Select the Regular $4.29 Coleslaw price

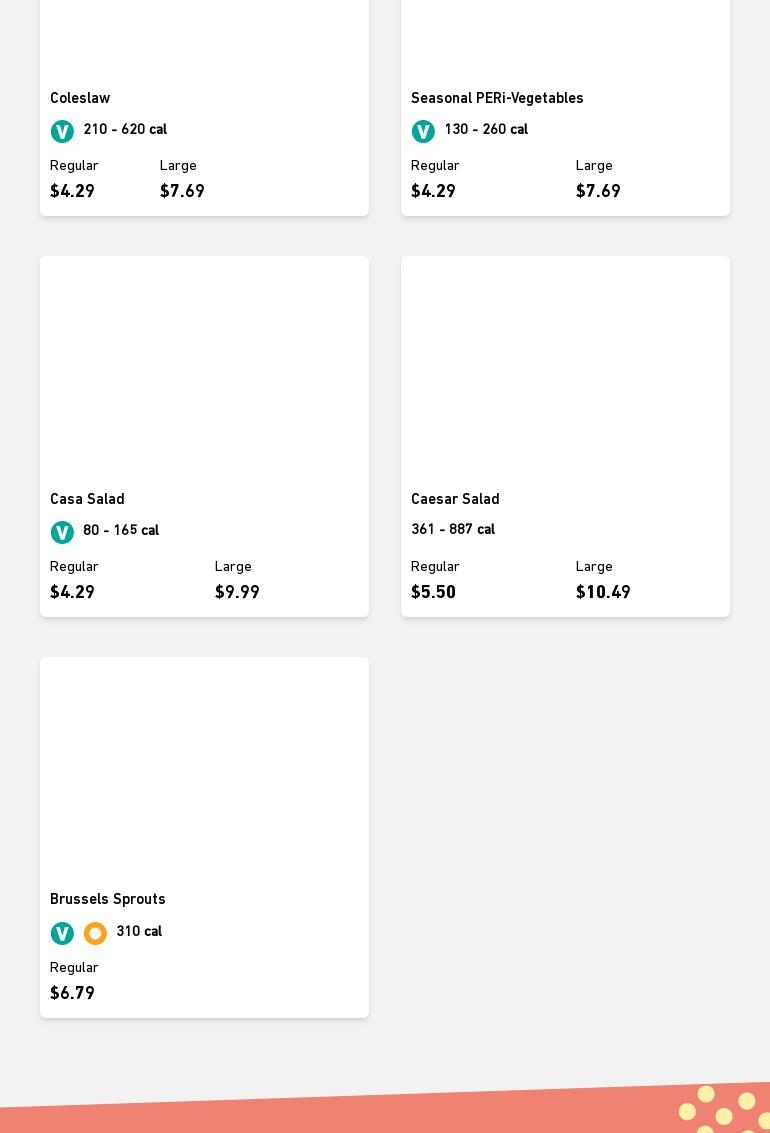(x=72, y=191)
